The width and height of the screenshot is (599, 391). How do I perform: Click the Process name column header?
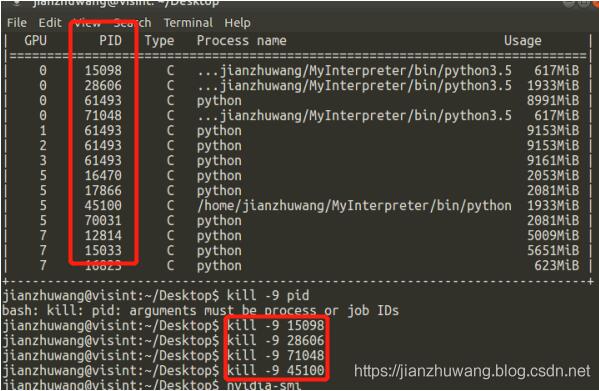tap(241, 40)
